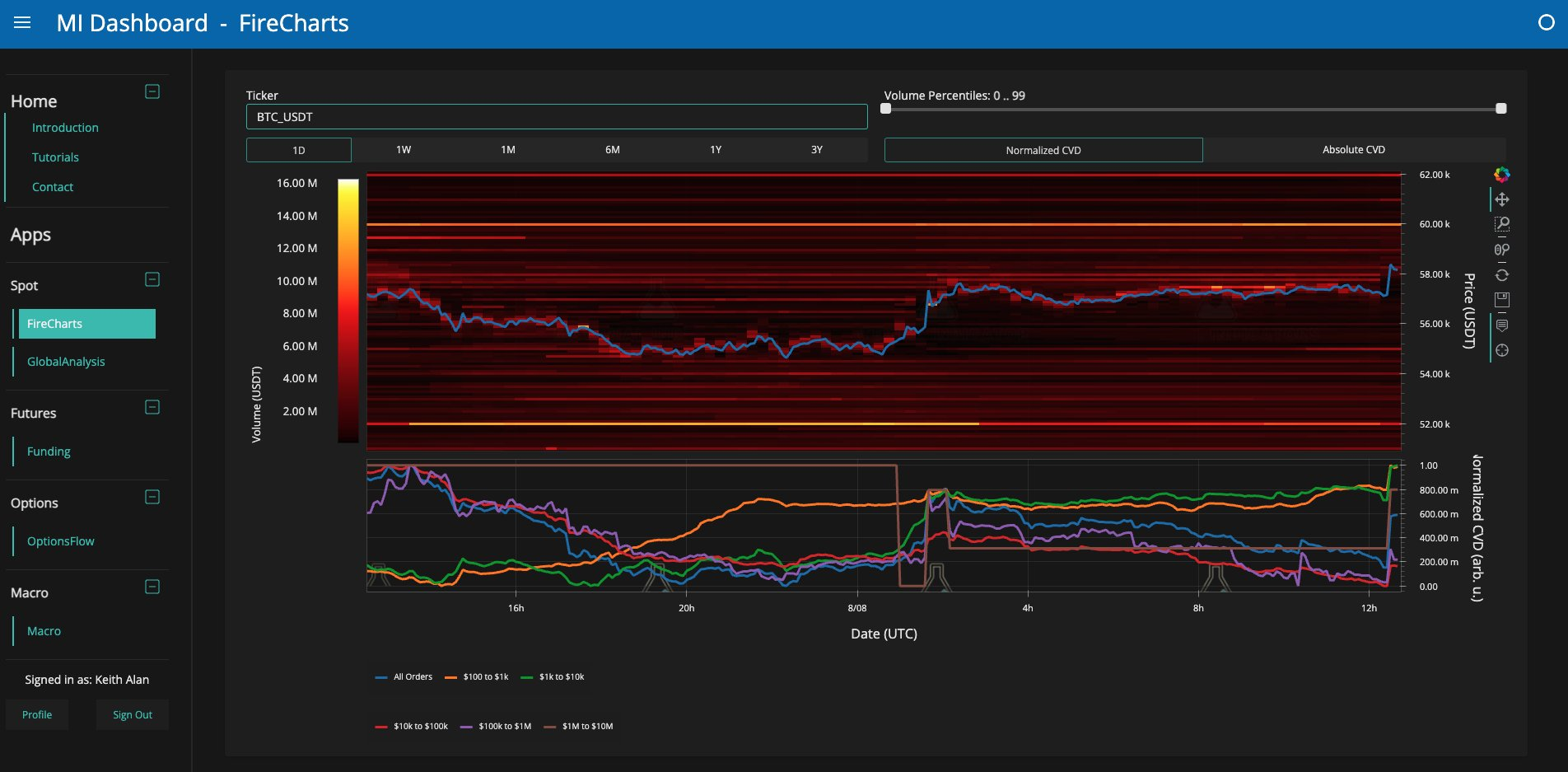This screenshot has height=772, width=1568.
Task: Click the right Volume Percentiles slider handle
Action: click(1500, 109)
